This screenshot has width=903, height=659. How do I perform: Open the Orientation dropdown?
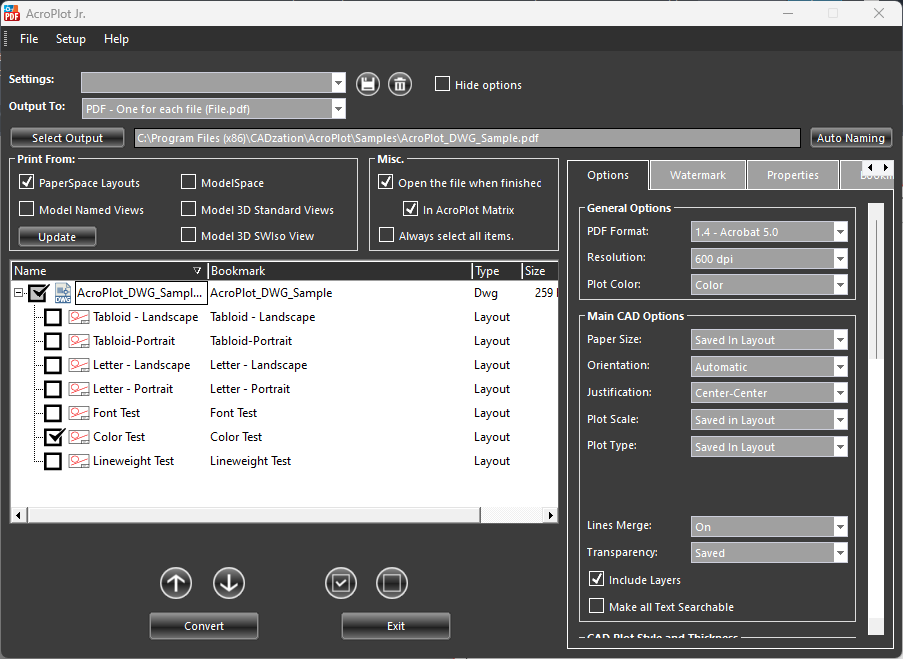click(840, 366)
